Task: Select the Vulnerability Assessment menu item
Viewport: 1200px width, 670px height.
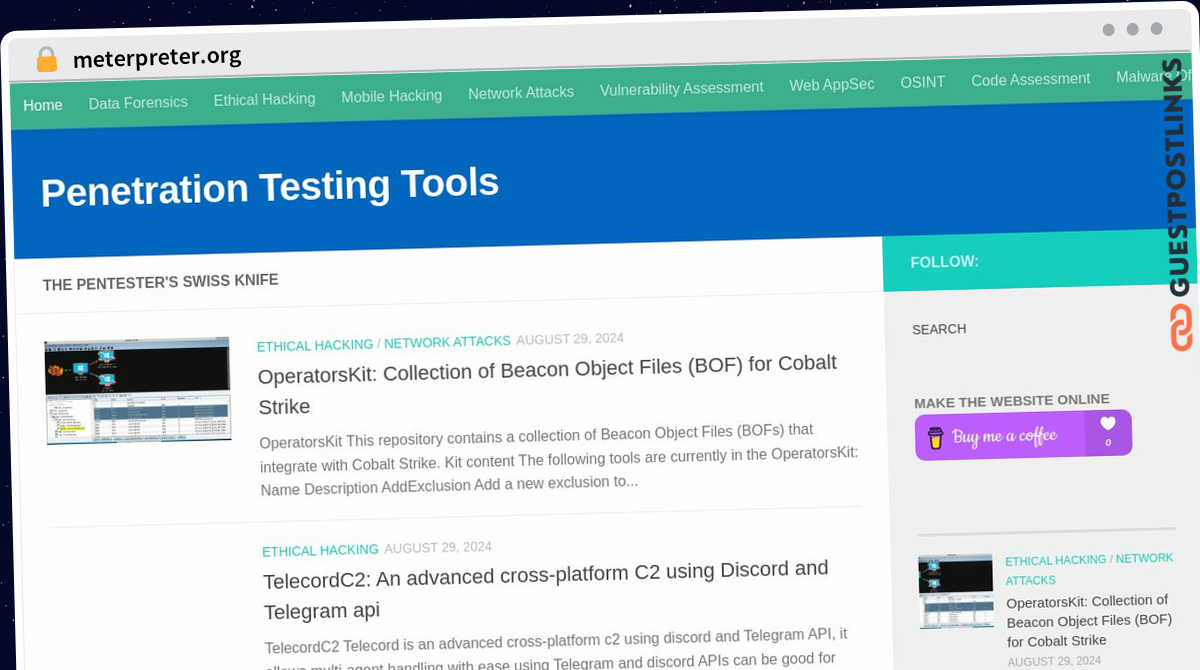Action: pos(681,88)
